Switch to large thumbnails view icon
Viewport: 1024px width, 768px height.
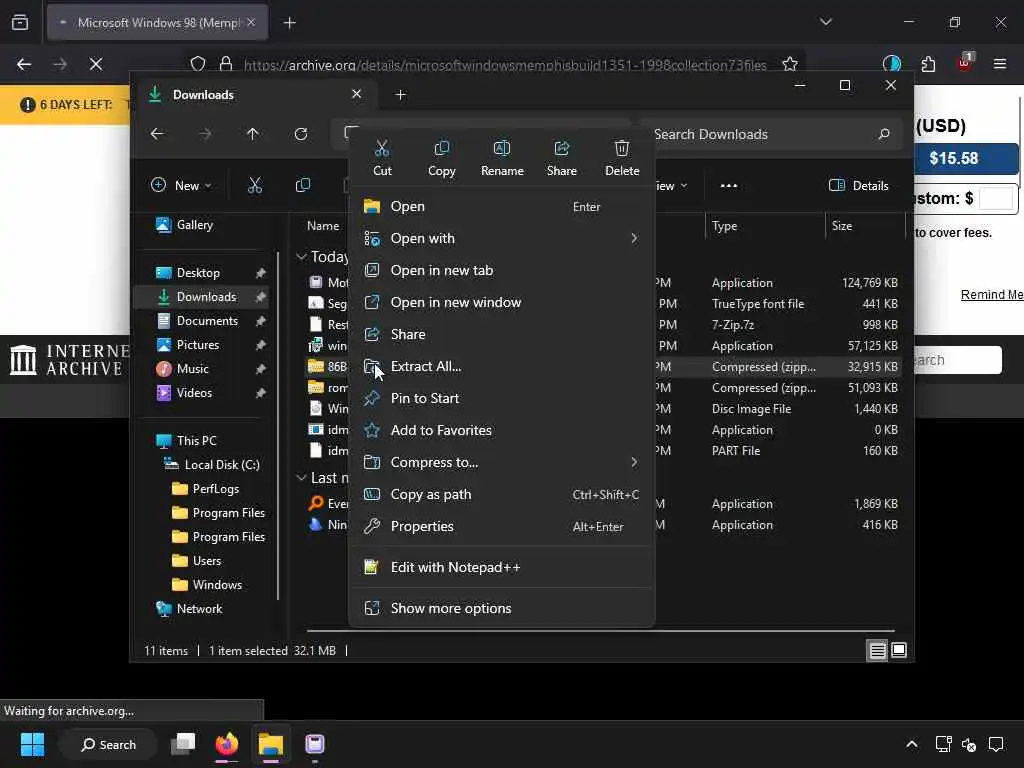pos(899,650)
